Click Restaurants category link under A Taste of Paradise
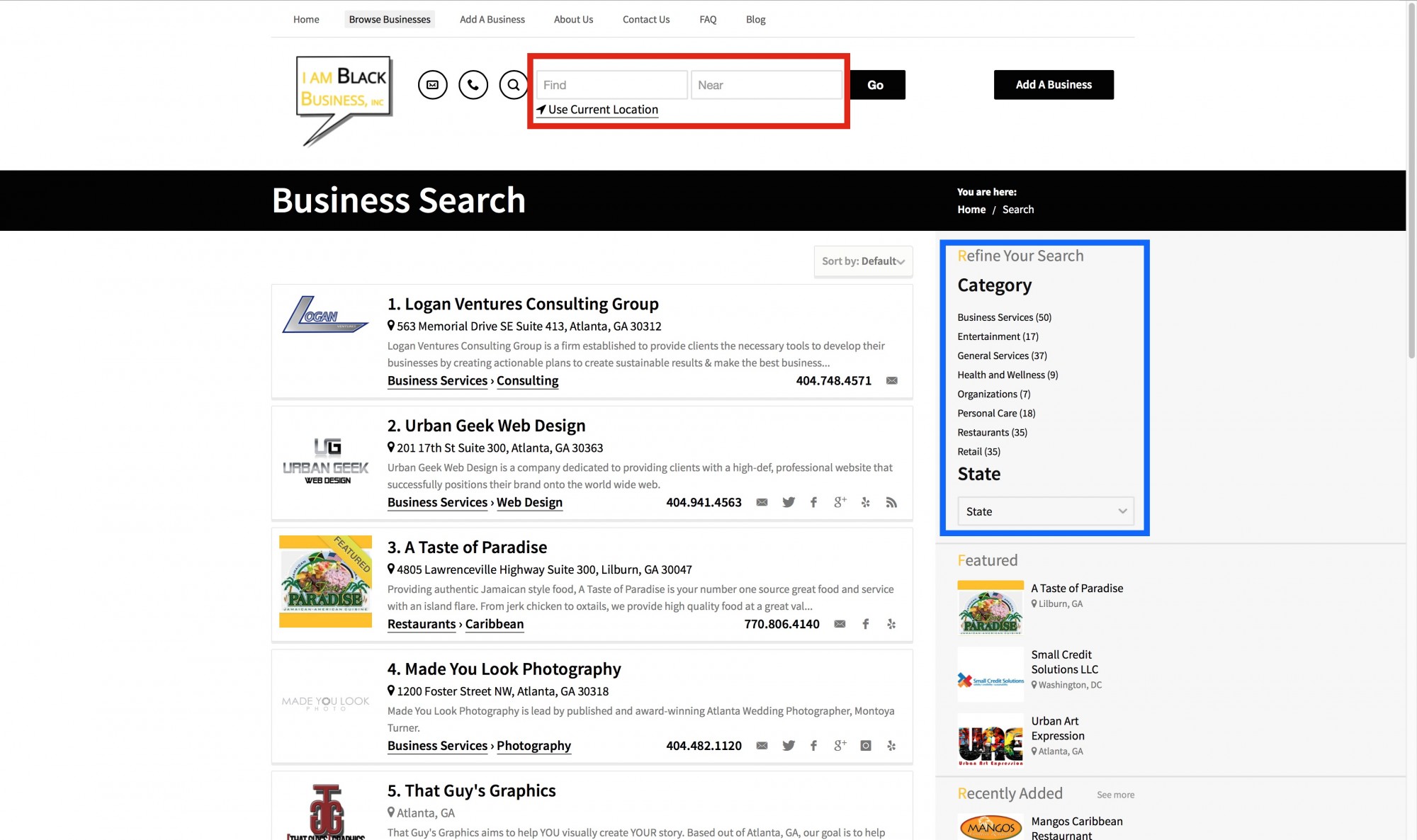 (422, 625)
